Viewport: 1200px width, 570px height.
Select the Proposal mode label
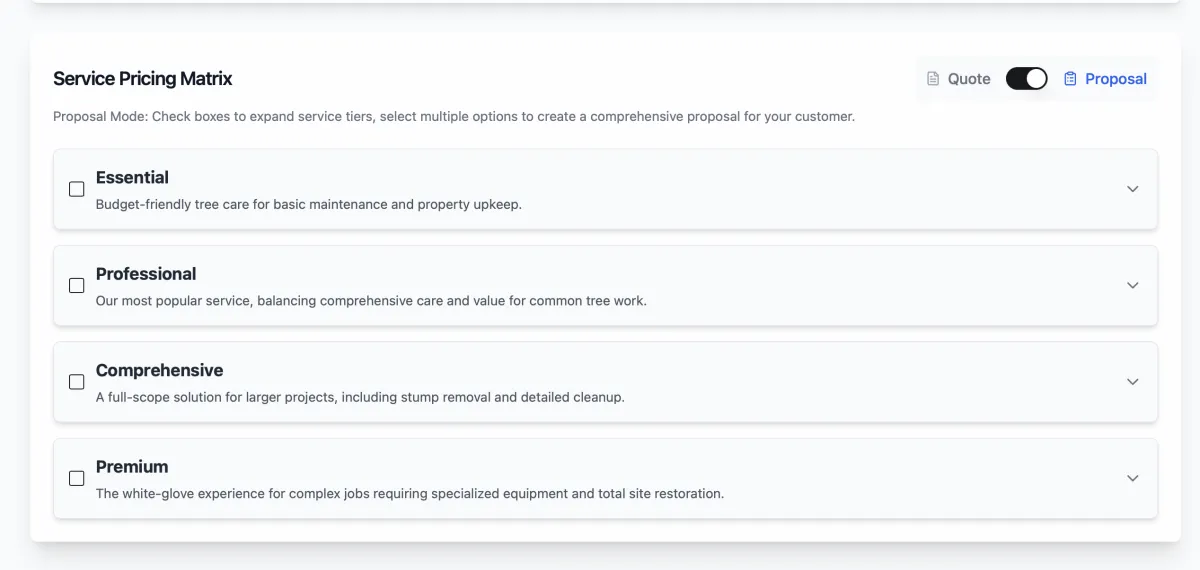coord(1115,79)
